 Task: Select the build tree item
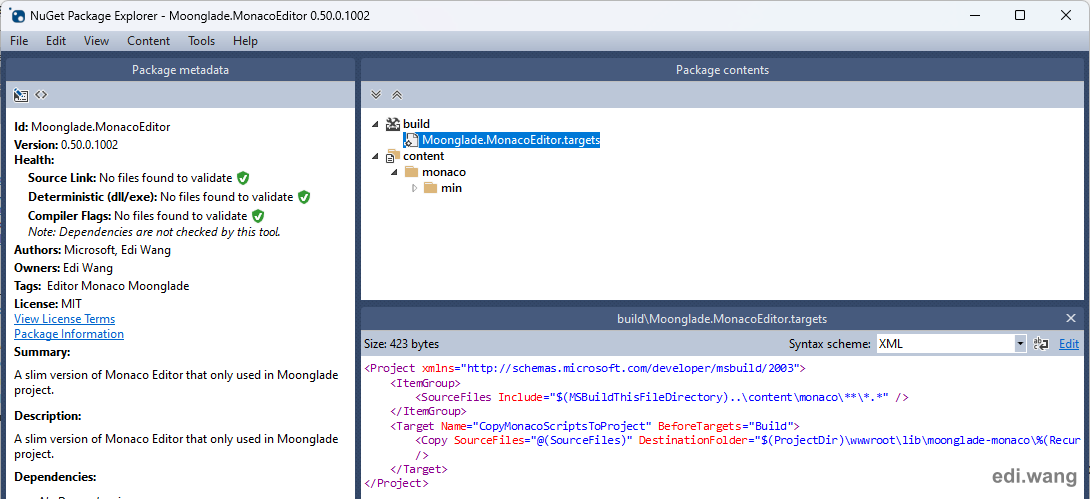[416, 124]
